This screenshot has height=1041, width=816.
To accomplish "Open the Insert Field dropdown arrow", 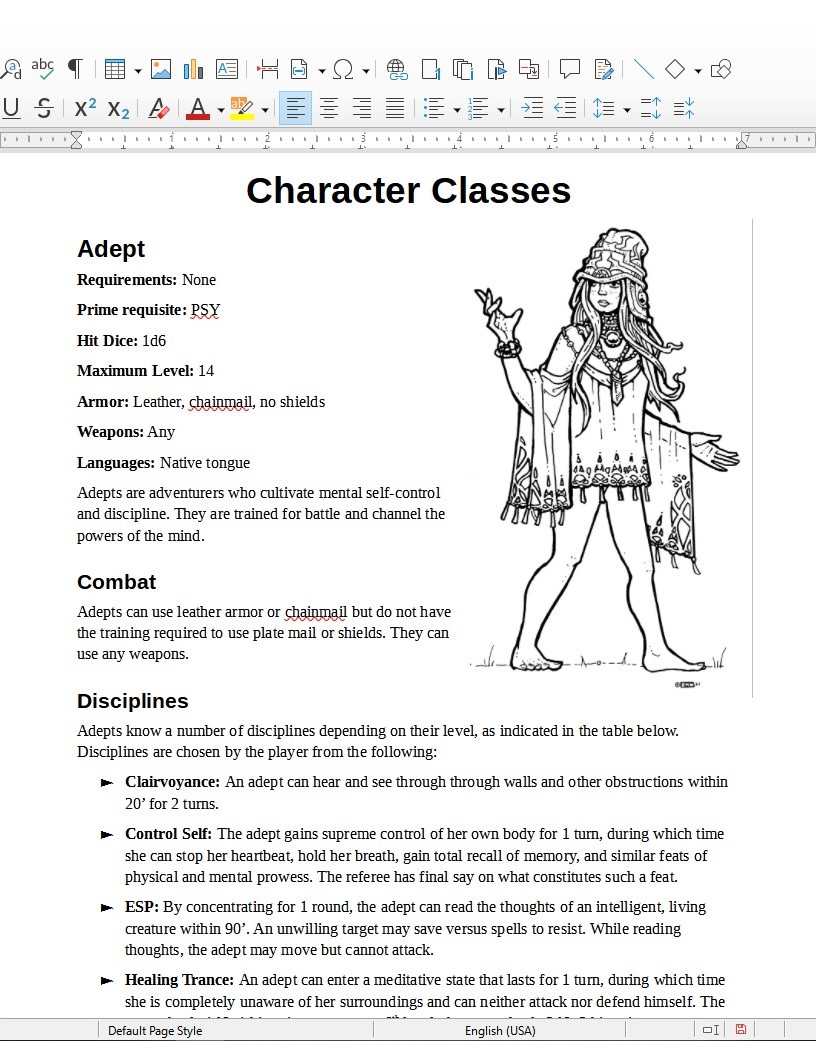I will pos(321,70).
